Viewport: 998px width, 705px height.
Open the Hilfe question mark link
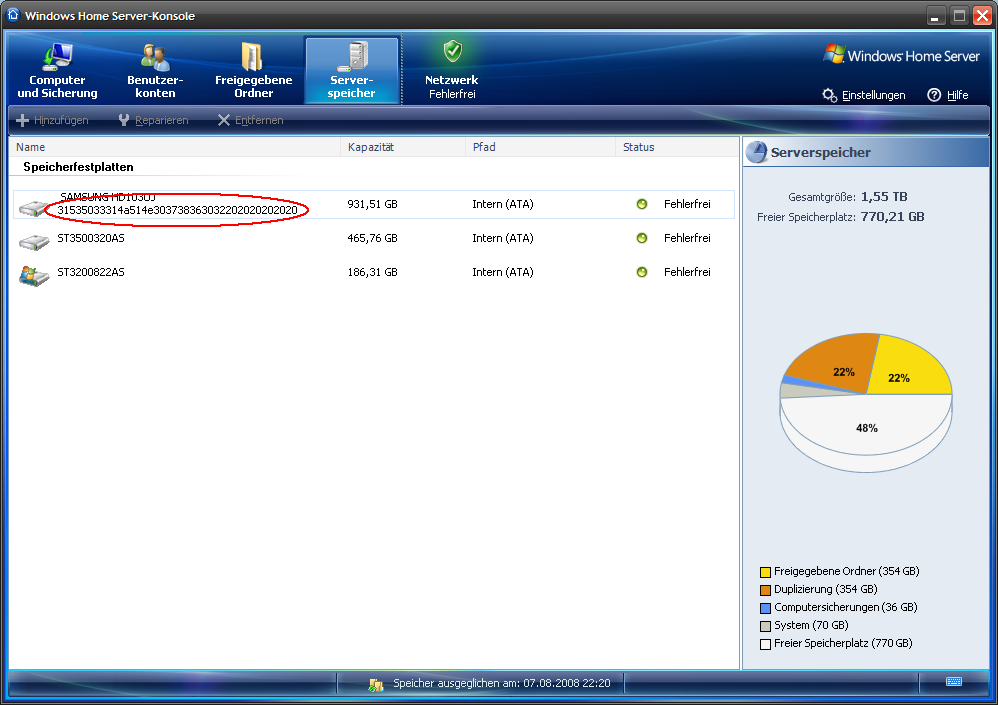[934, 95]
